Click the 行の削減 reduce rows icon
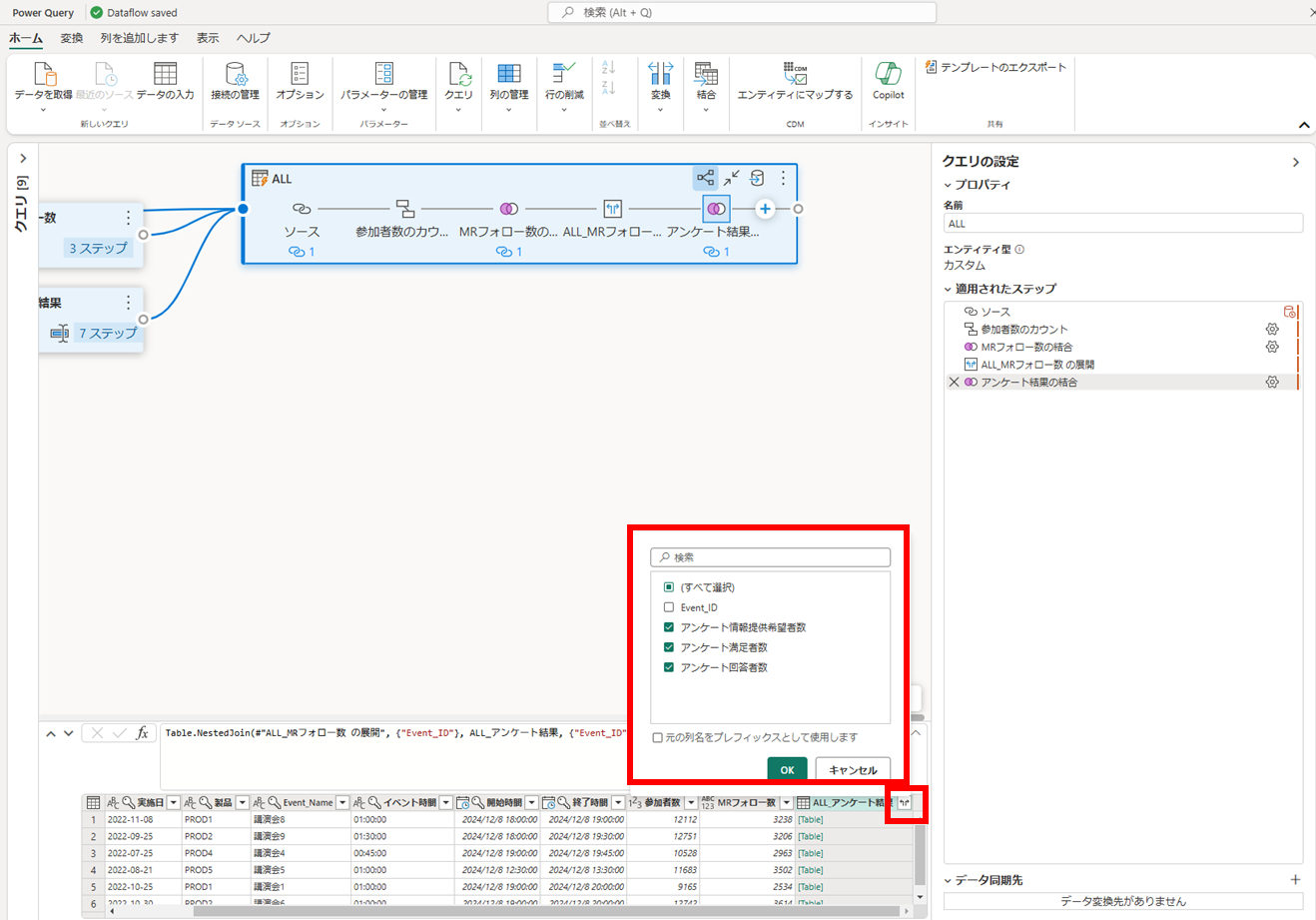Screen dimensions: 1316x920 tap(564, 74)
